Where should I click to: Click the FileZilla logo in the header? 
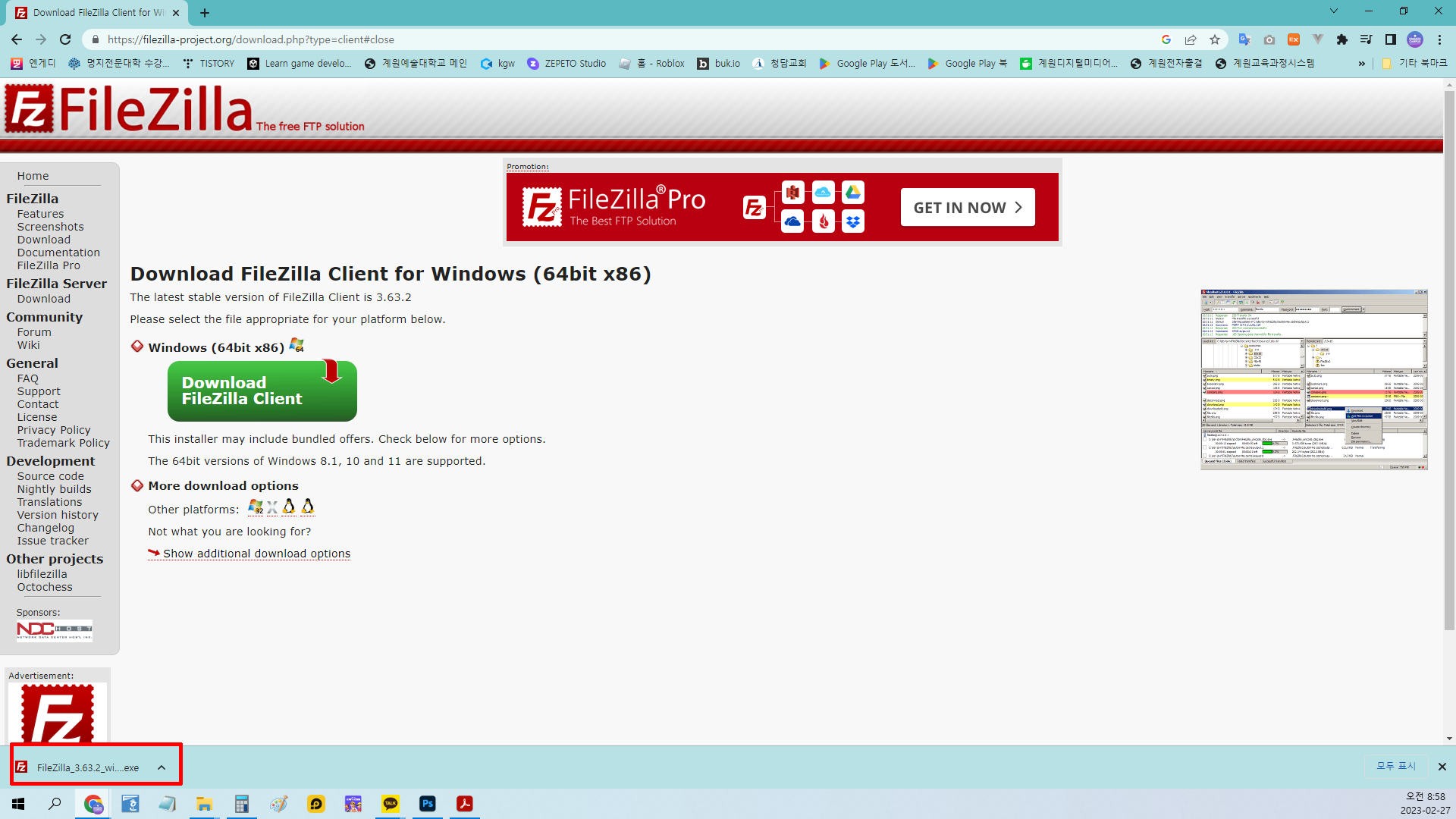pos(129,108)
